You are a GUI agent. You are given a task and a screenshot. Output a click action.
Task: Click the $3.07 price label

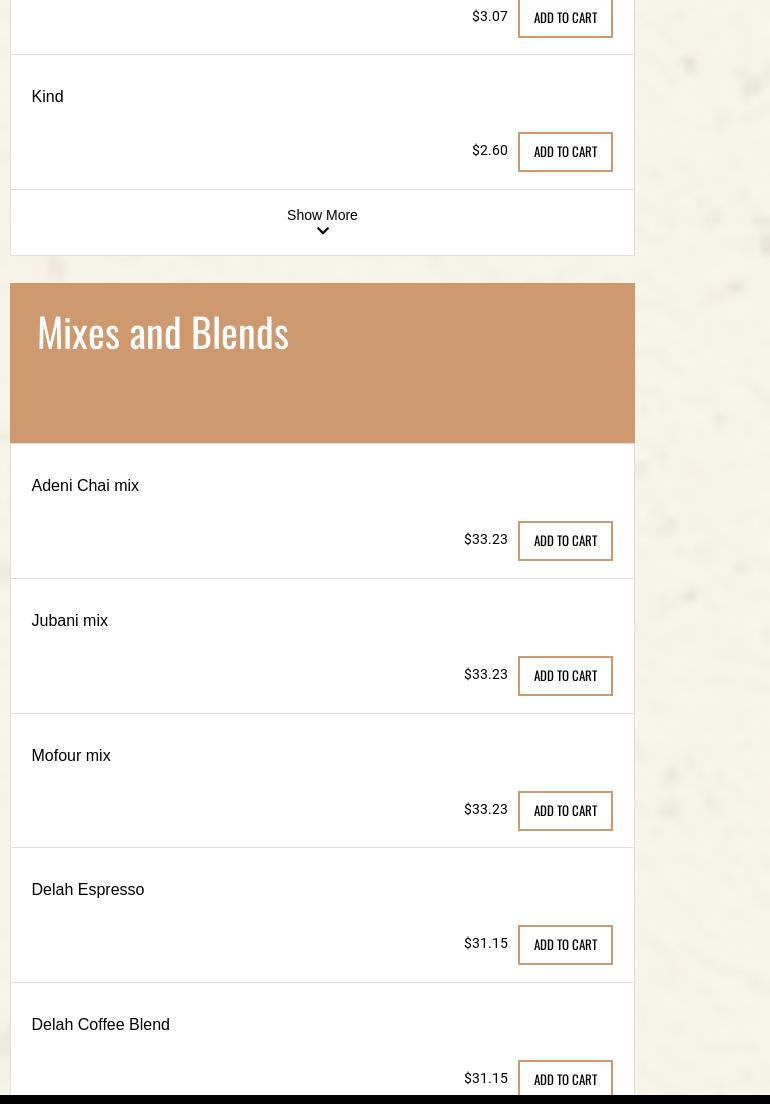click(489, 17)
